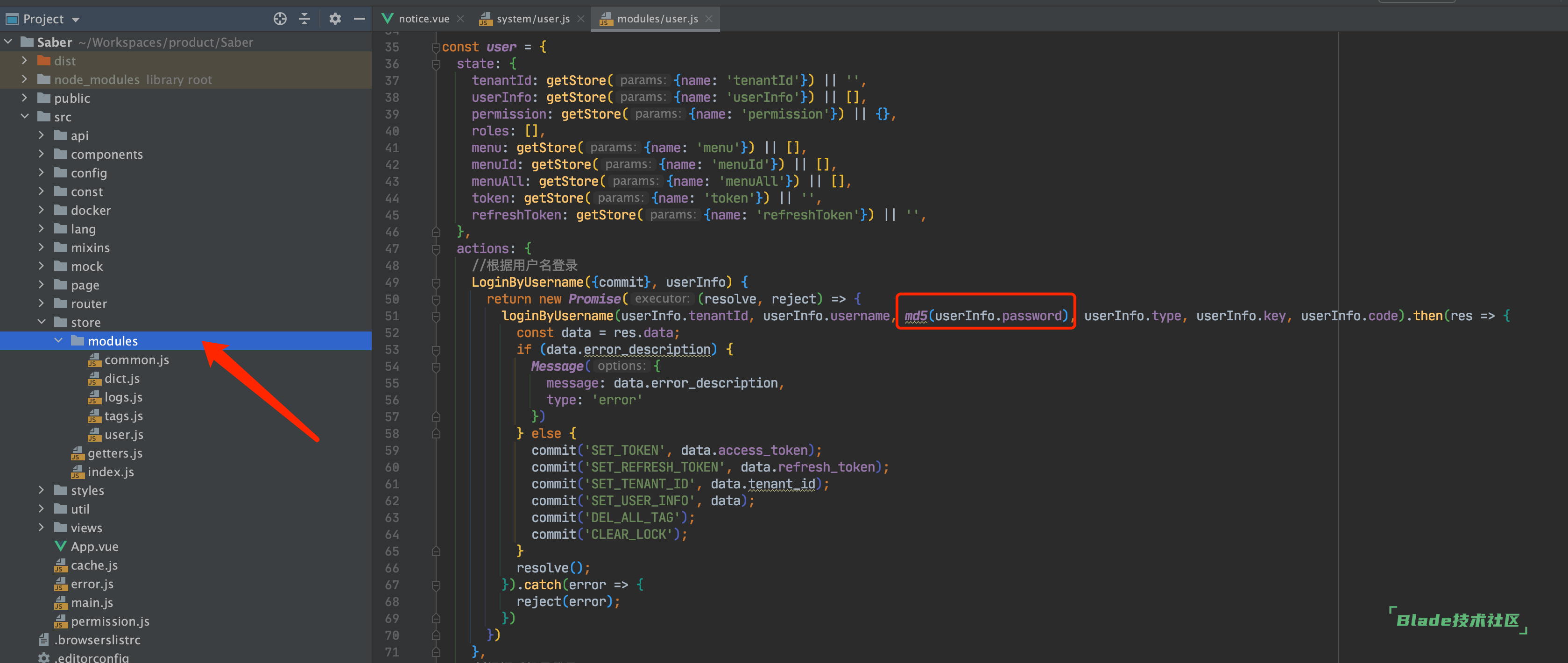The height and width of the screenshot is (663, 1568).
Task: Expand the mock folder
Action: [42, 266]
